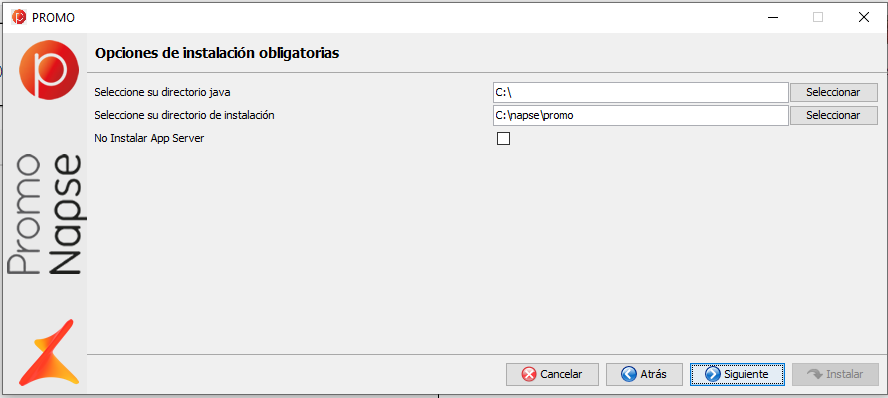
Task: Minimize the PROMO installer window
Action: [772, 18]
